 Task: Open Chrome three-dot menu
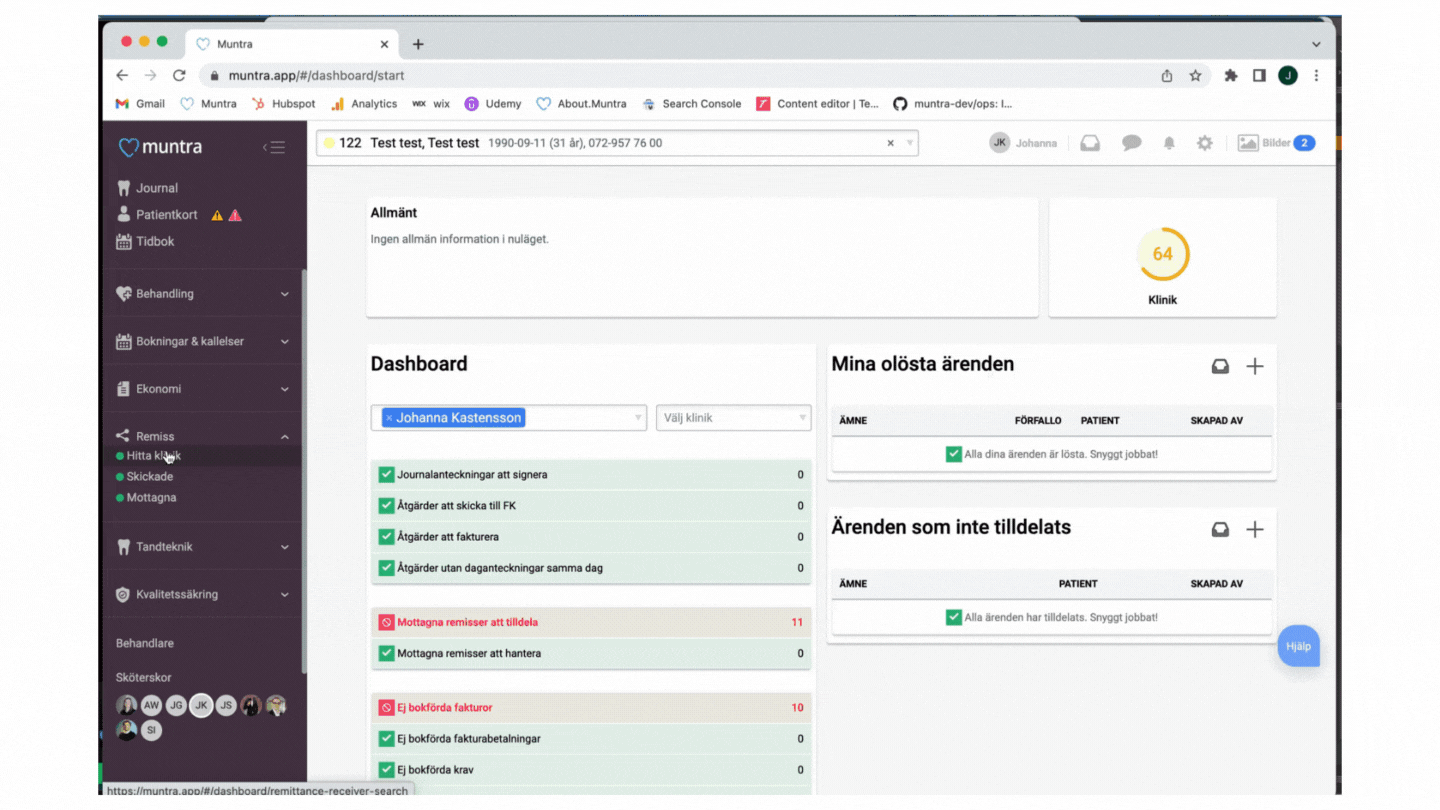click(x=1316, y=75)
